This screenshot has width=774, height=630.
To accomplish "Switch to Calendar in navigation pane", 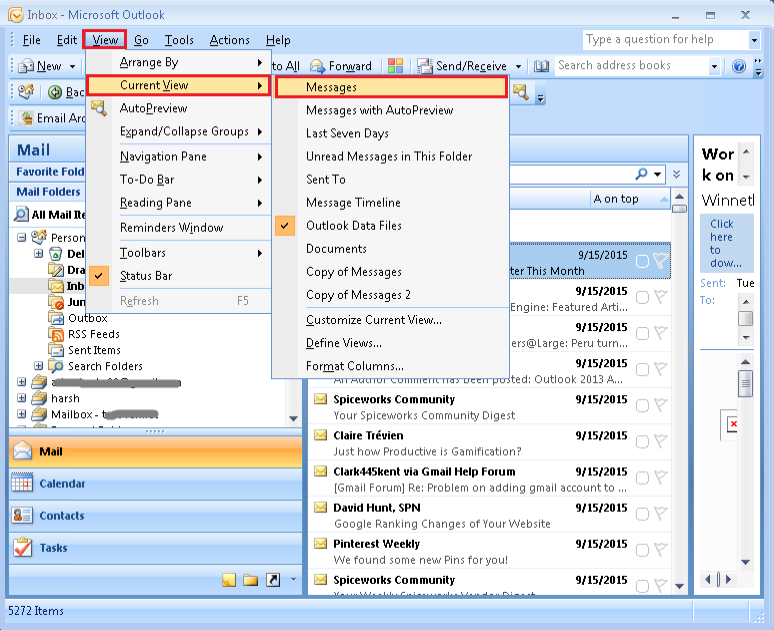I will pyautogui.click(x=155, y=483).
